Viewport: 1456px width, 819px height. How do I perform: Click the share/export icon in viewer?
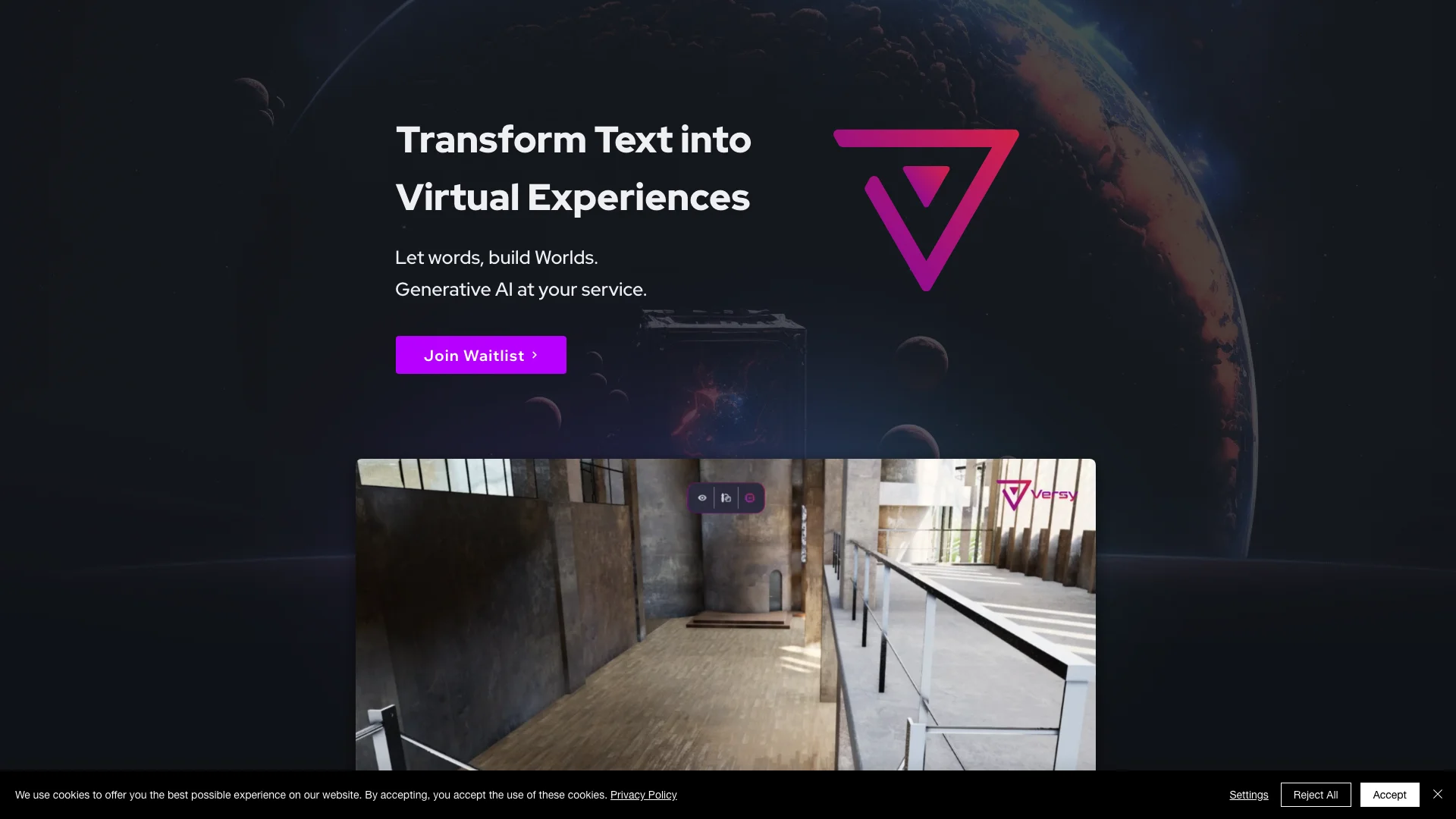726,498
